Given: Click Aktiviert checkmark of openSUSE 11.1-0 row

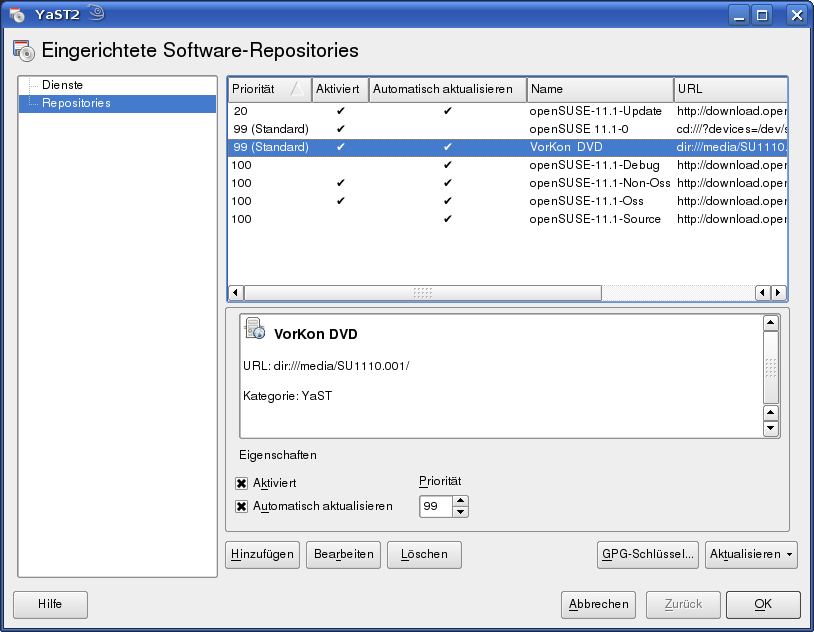Looking at the screenshot, I should pyautogui.click(x=341, y=129).
